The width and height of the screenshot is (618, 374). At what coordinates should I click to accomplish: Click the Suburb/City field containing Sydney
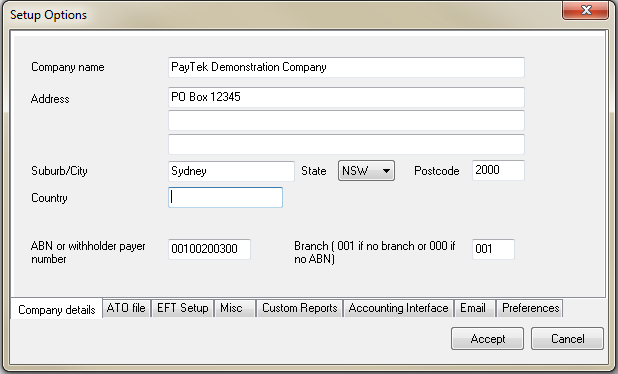(231, 171)
